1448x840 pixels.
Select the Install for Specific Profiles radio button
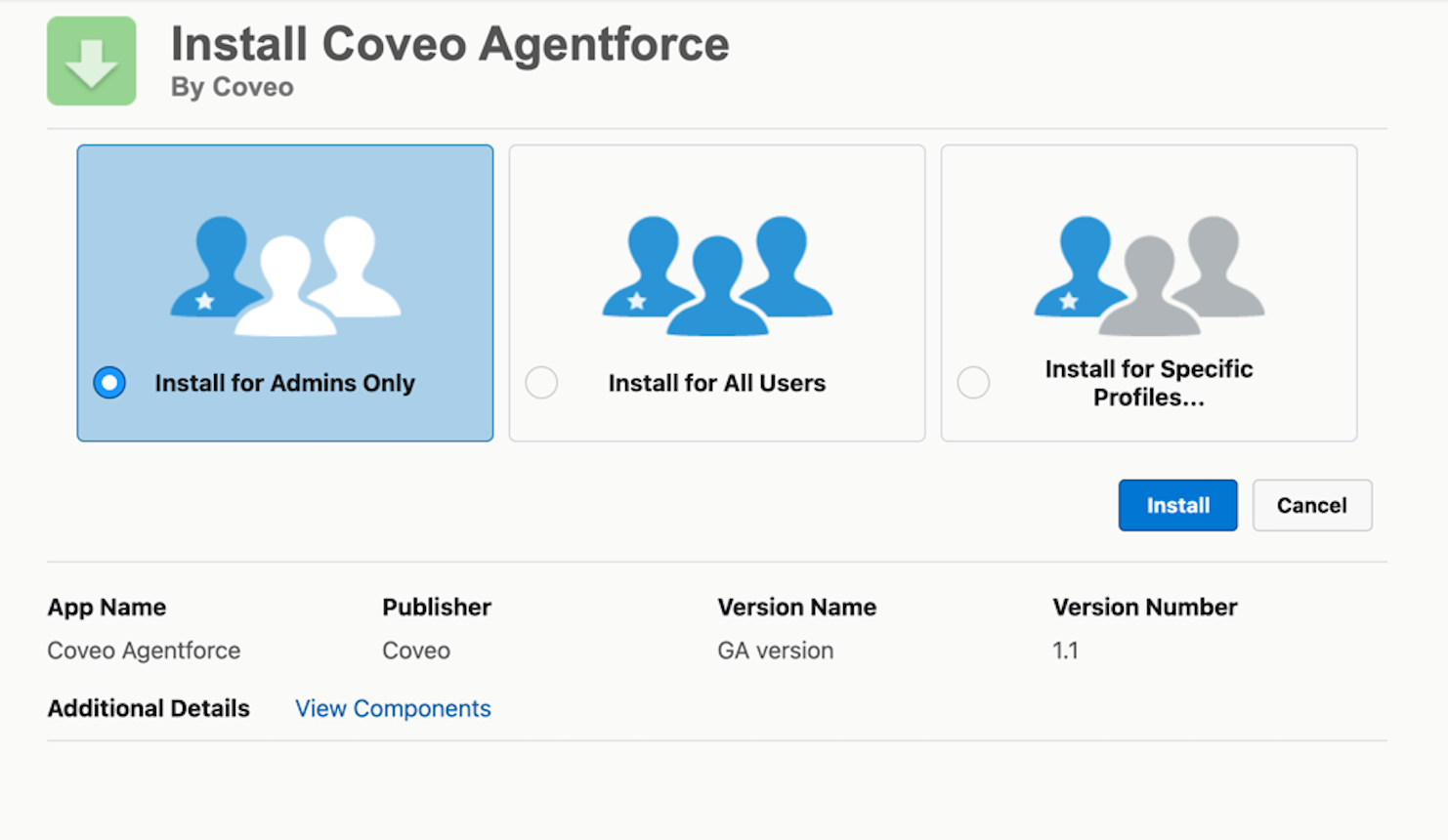coord(973,382)
